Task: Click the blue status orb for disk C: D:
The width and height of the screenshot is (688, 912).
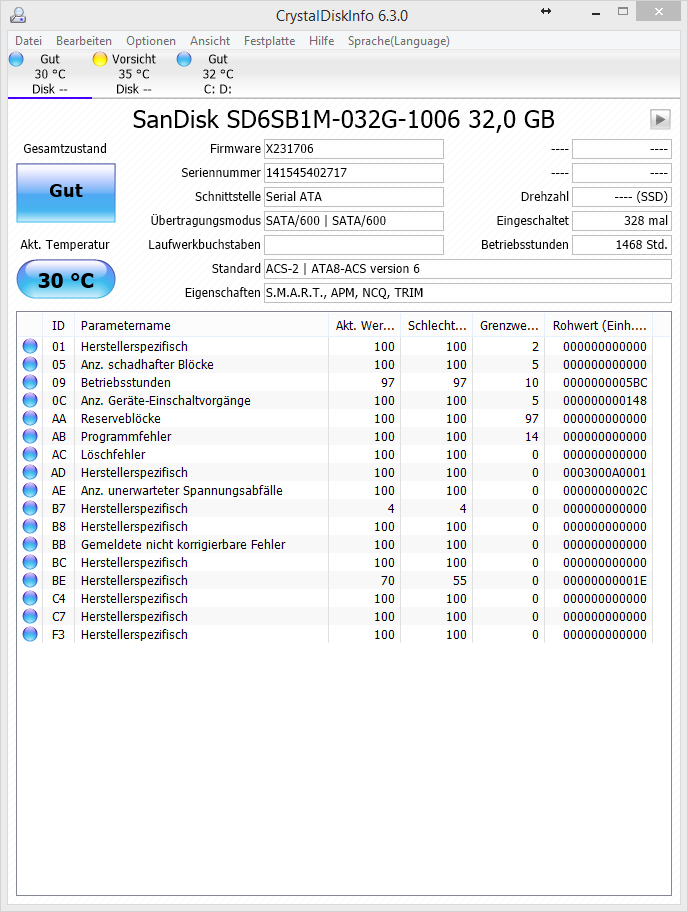Action: click(184, 59)
